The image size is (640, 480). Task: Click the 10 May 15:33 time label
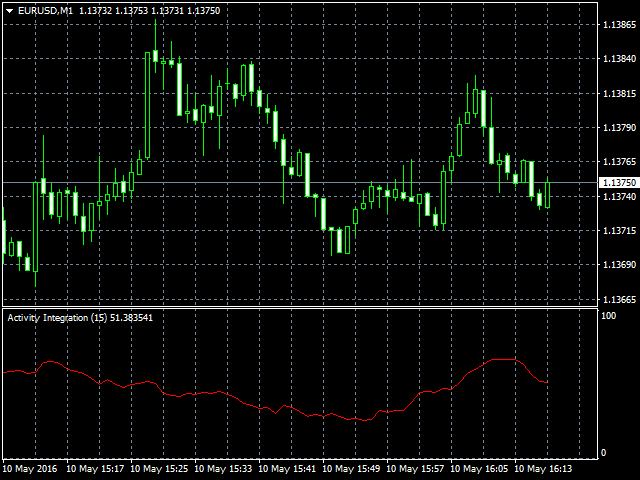click(x=223, y=469)
